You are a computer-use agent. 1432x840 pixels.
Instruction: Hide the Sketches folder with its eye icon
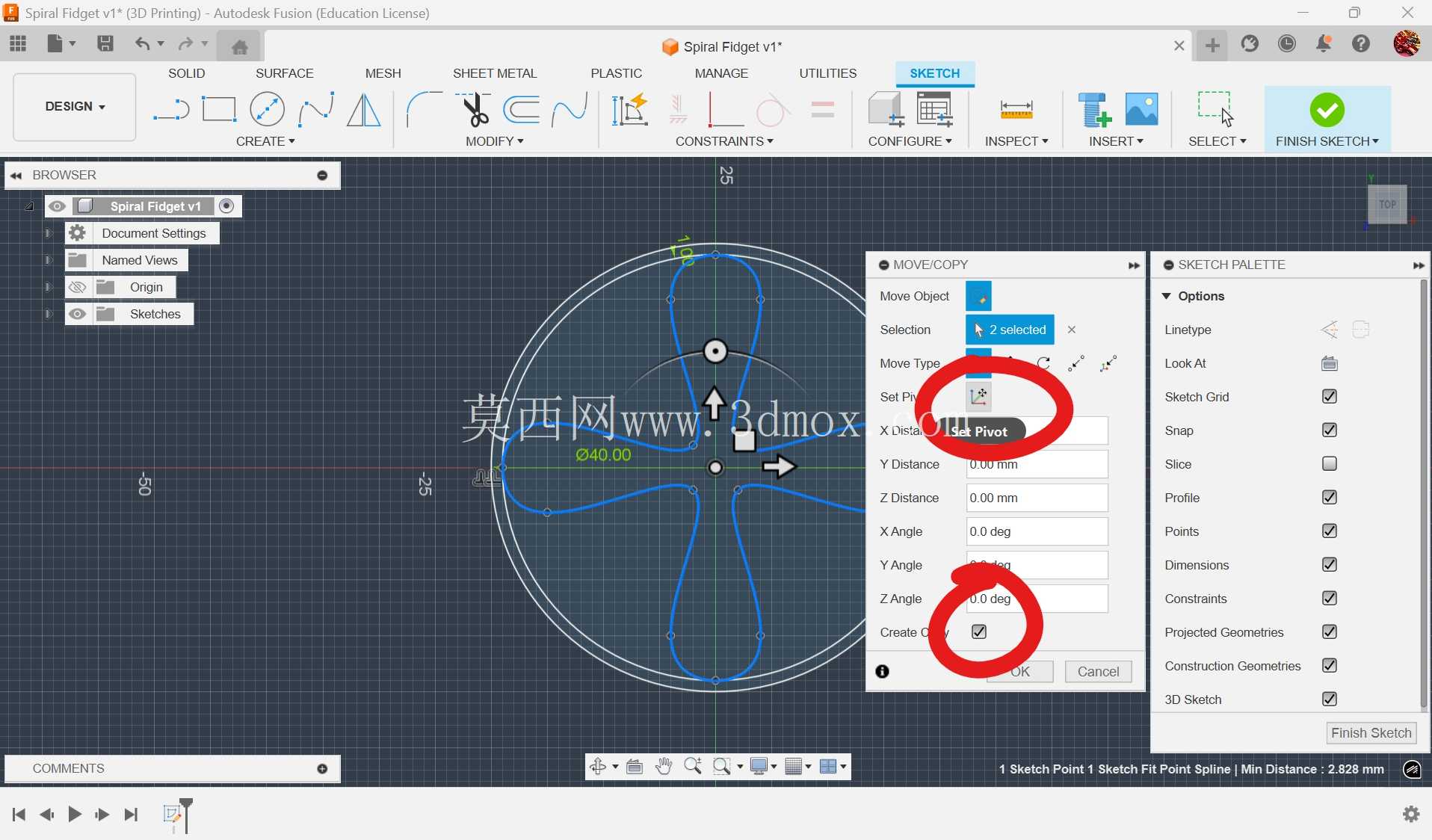[77, 314]
